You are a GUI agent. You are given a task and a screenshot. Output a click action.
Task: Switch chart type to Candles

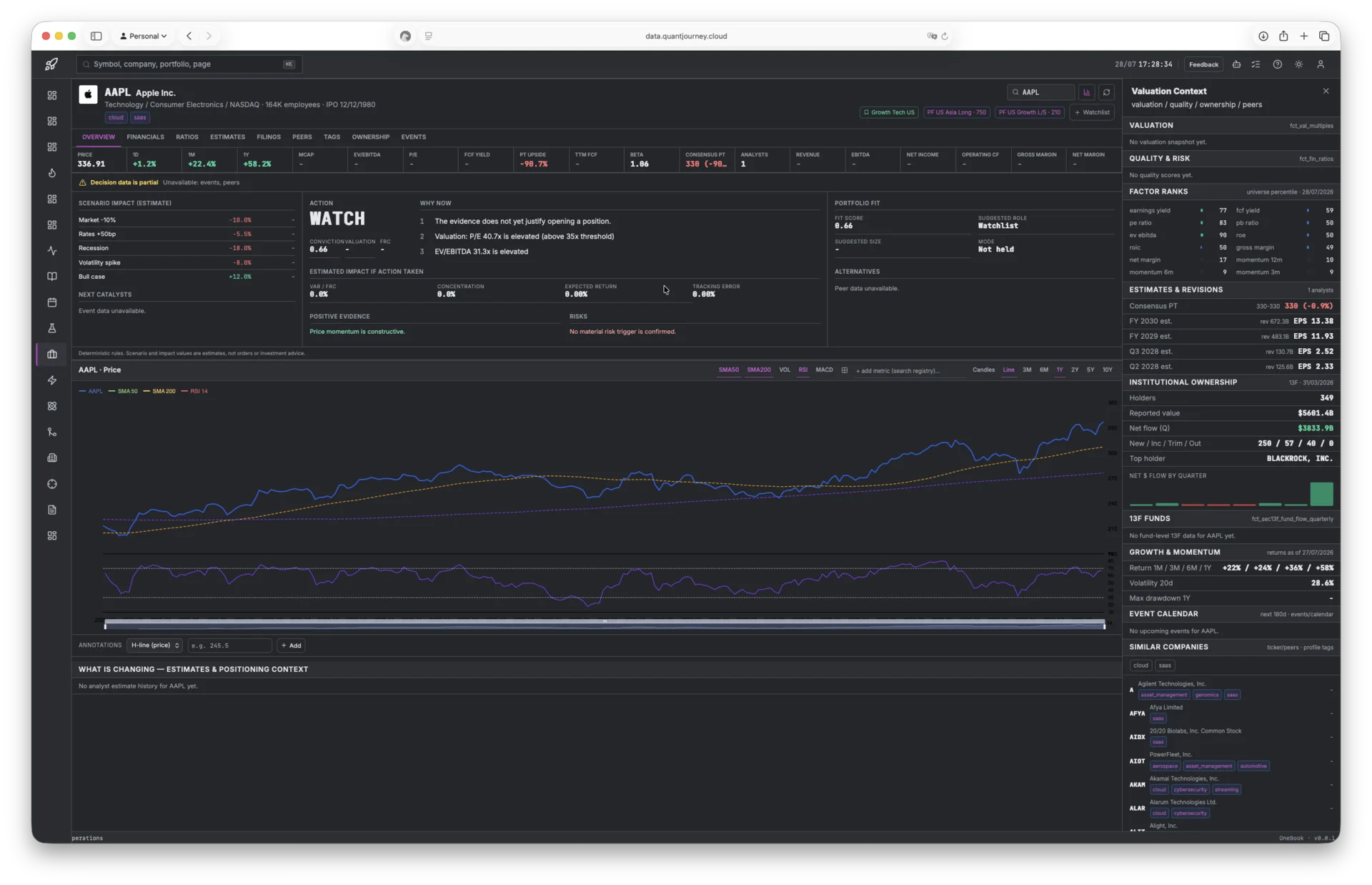pyautogui.click(x=983, y=370)
